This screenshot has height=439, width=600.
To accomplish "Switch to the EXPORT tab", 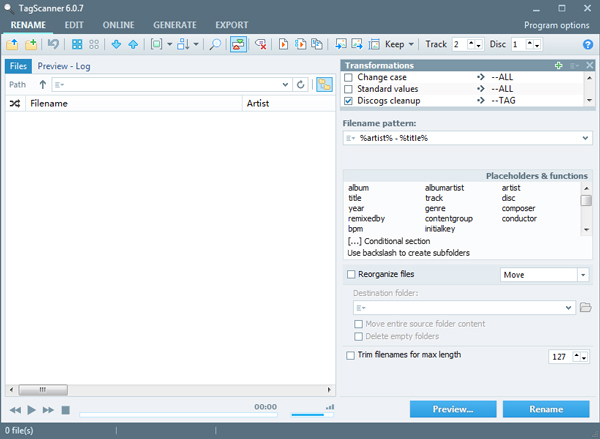I will click(232, 25).
